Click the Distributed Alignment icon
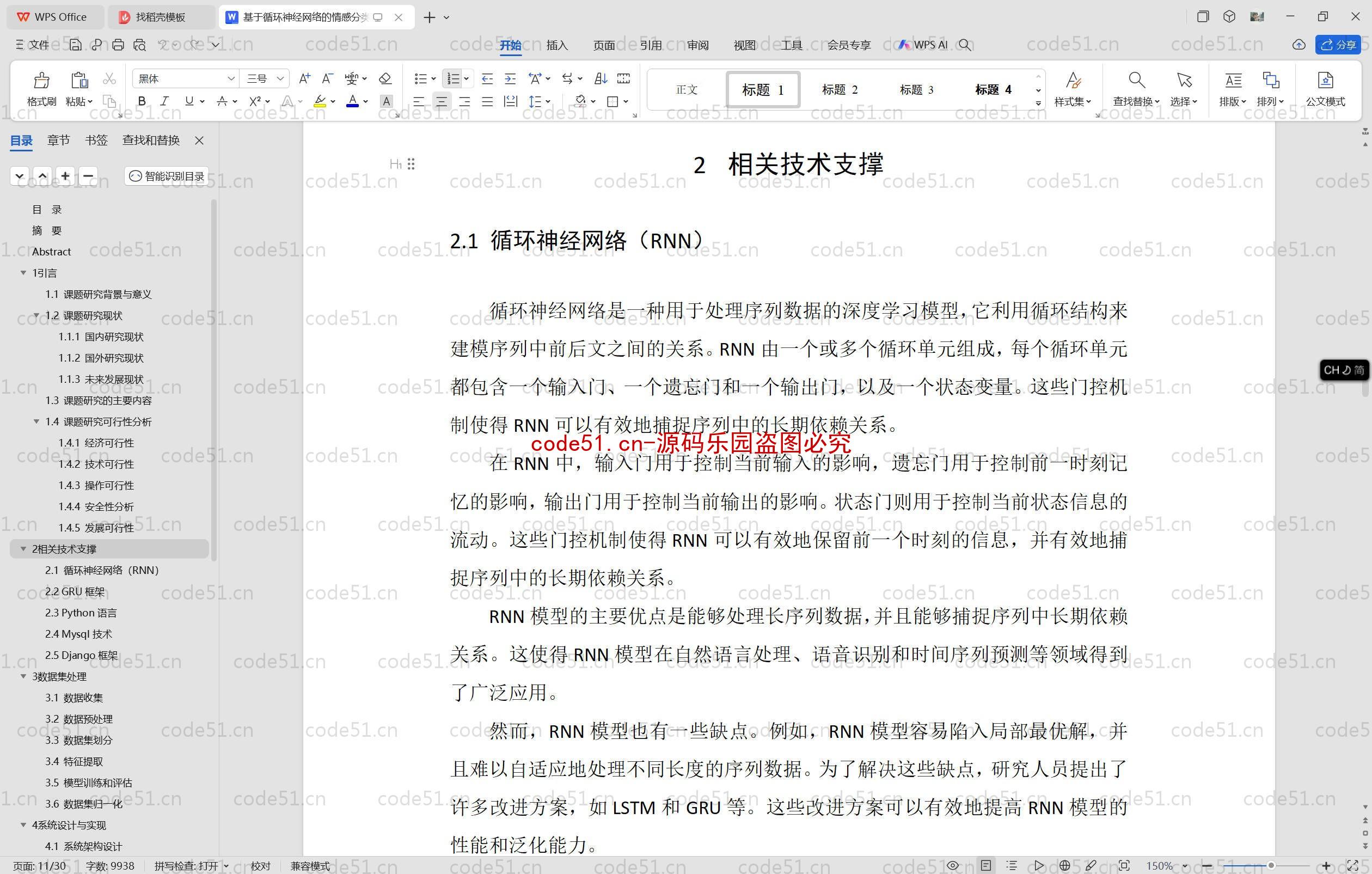Image resolution: width=1372 pixels, height=874 pixels. 511,101
